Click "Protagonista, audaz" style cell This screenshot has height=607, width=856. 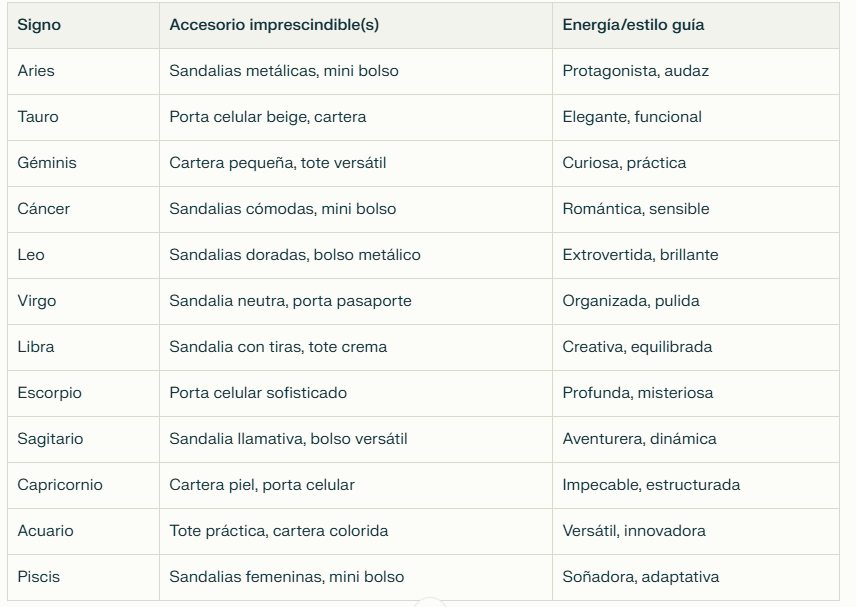[x=636, y=71]
